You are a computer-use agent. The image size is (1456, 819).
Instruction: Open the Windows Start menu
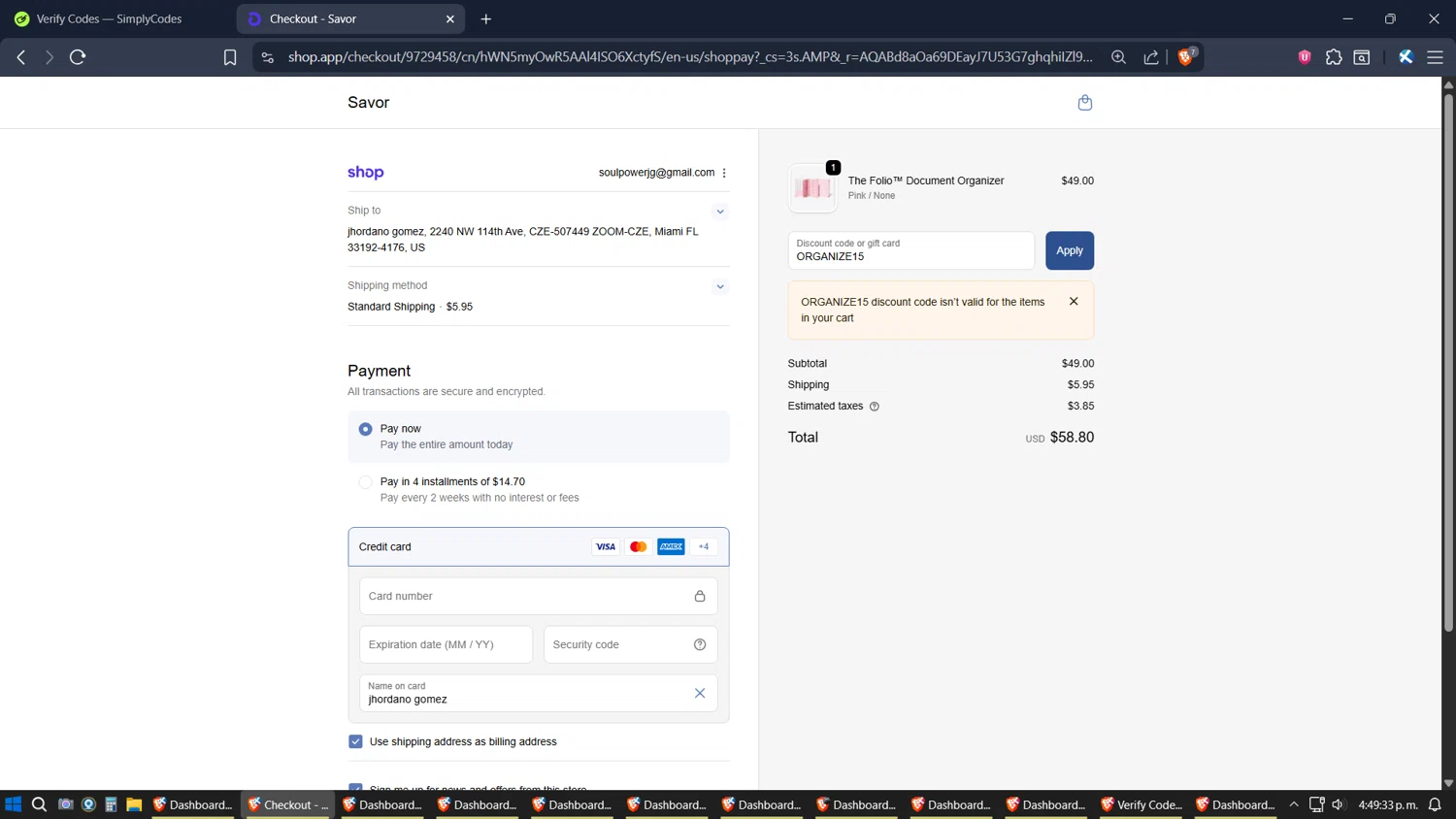click(13, 804)
